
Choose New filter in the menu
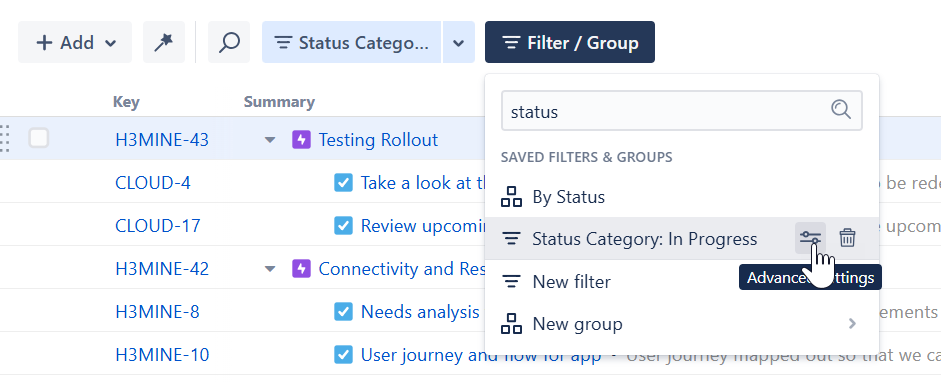[682, 281]
